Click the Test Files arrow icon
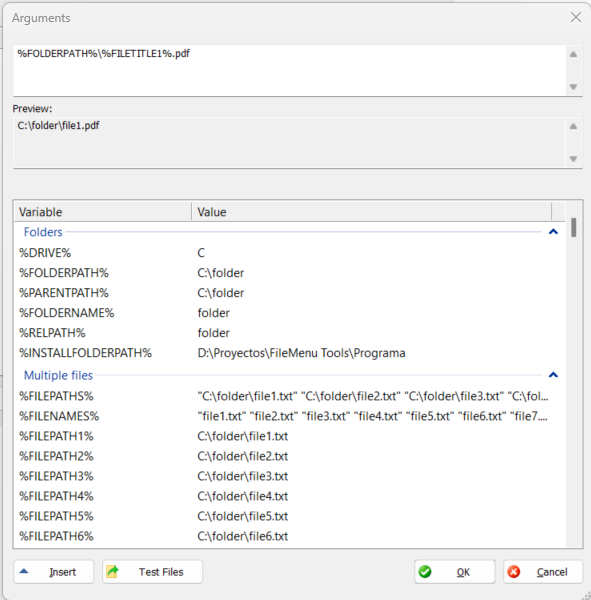This screenshot has width=591, height=600. tap(113, 572)
